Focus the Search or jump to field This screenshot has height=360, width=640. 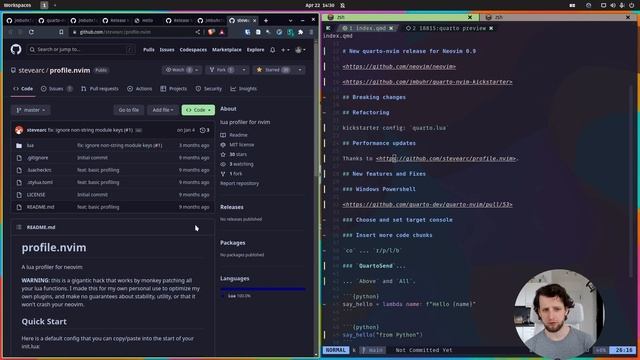[82, 49]
